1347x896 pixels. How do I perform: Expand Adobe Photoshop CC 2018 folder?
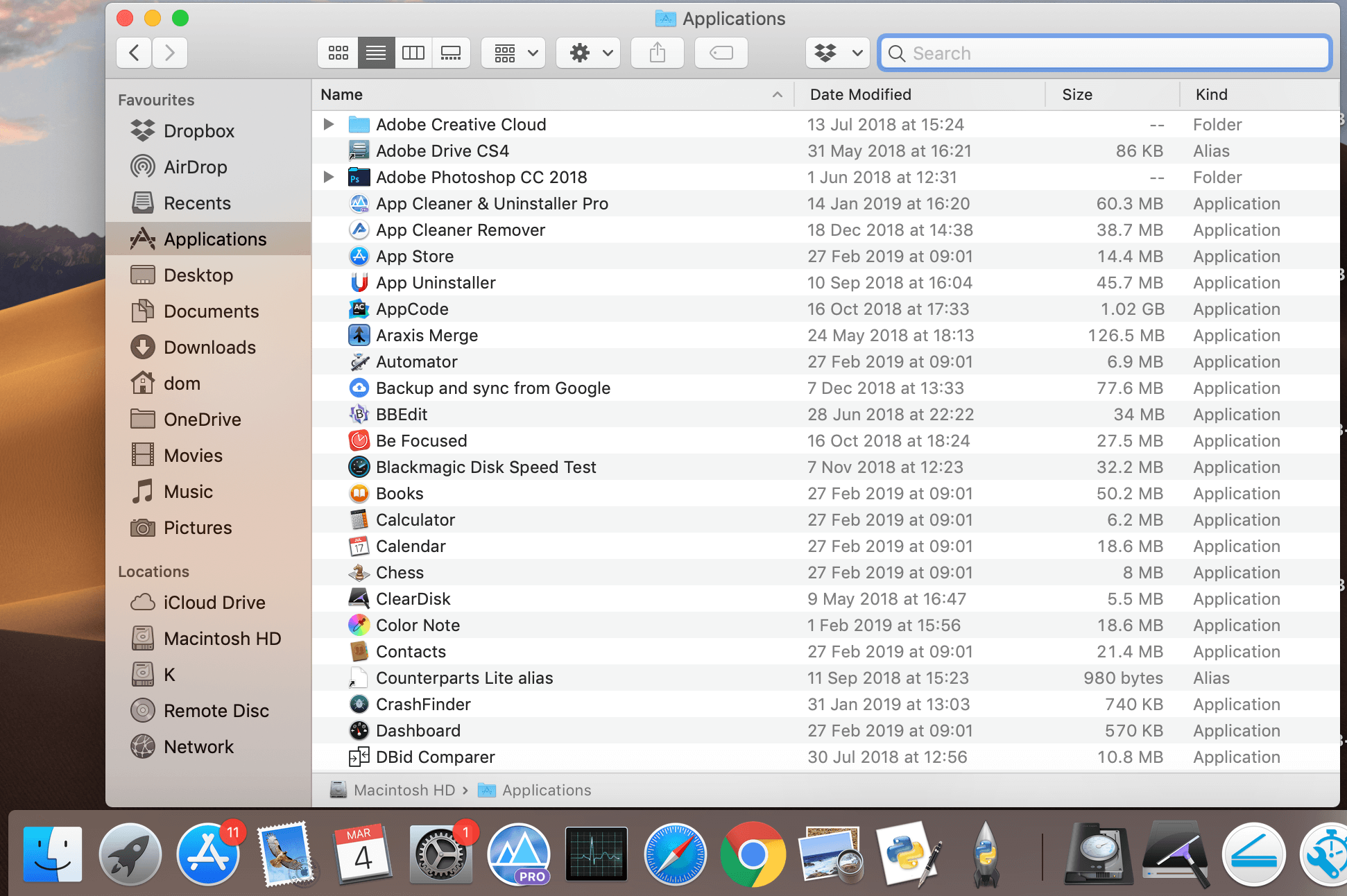pos(330,176)
